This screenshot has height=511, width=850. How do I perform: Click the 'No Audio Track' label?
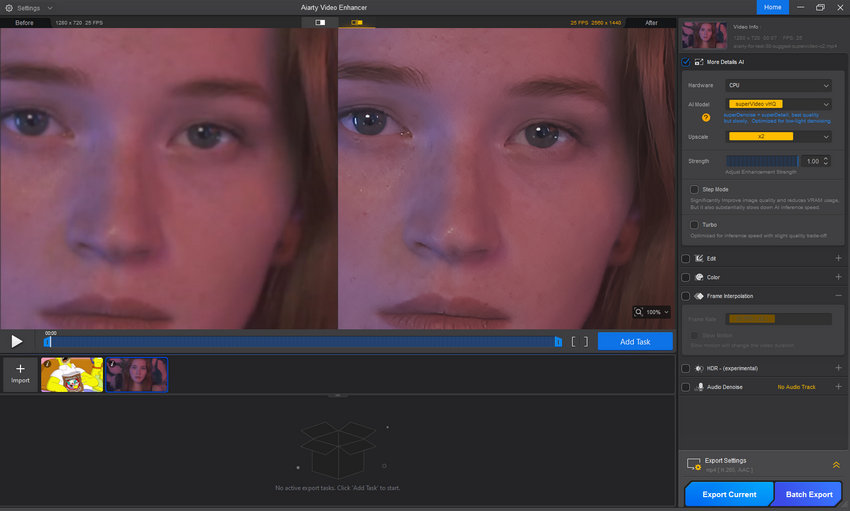tap(796, 387)
